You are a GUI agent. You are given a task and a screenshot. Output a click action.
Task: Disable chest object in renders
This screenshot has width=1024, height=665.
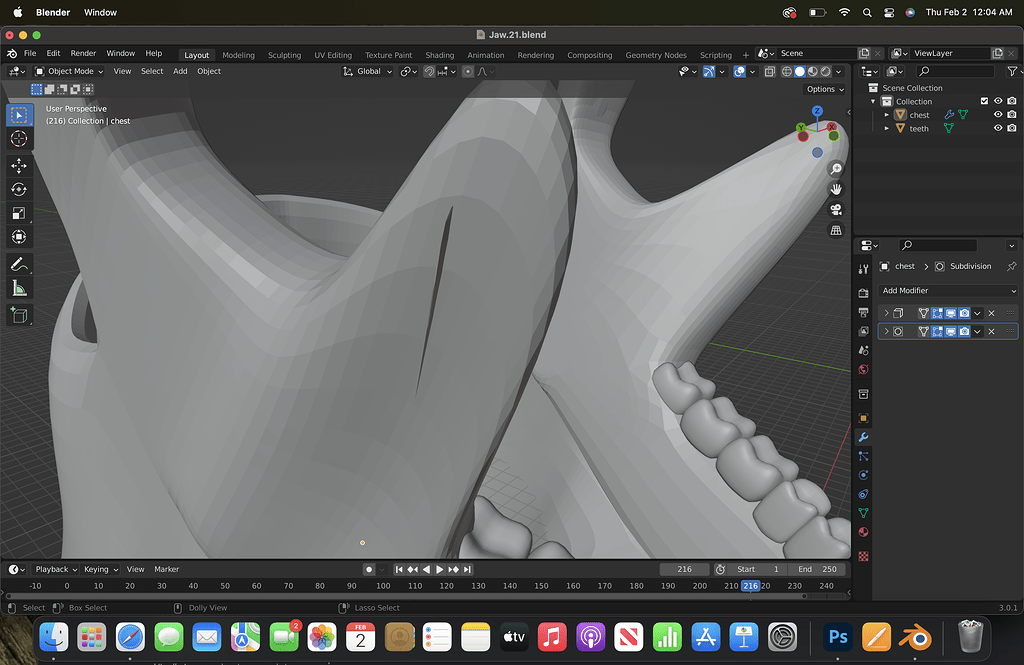(1012, 115)
